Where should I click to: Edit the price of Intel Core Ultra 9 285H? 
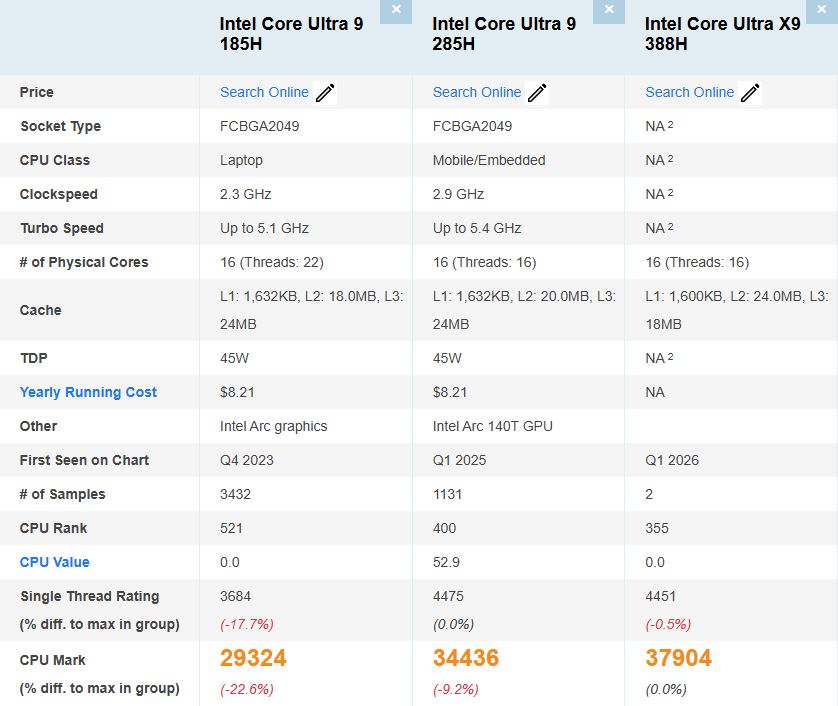point(538,92)
